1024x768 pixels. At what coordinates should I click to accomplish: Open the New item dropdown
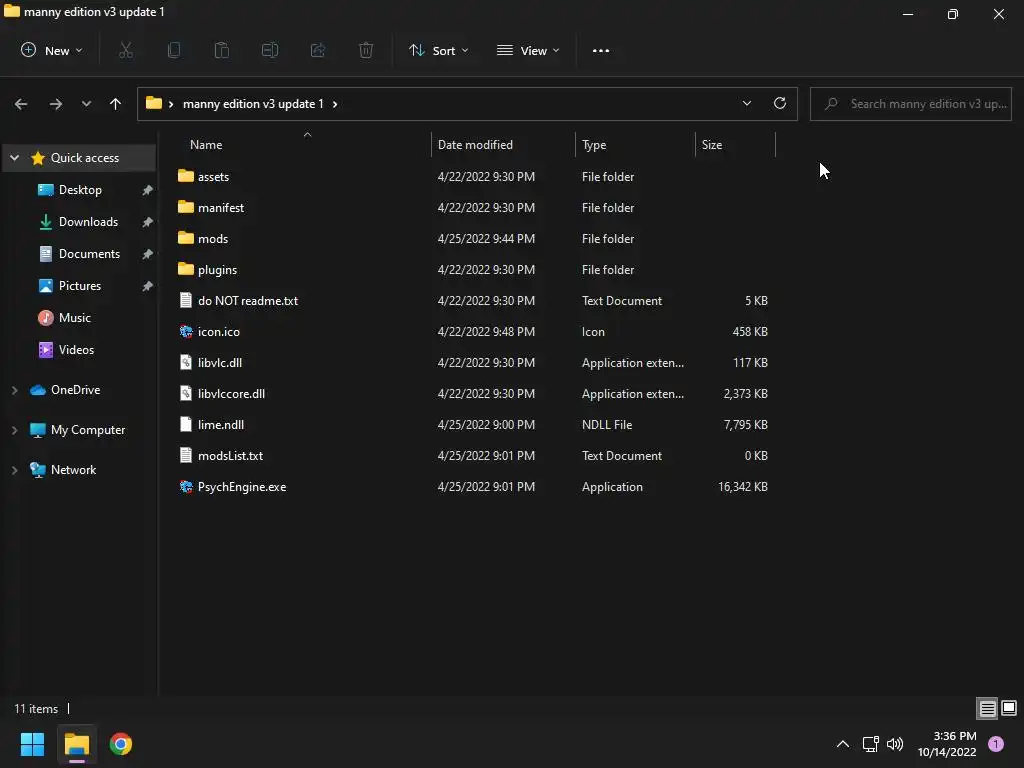click(52, 50)
